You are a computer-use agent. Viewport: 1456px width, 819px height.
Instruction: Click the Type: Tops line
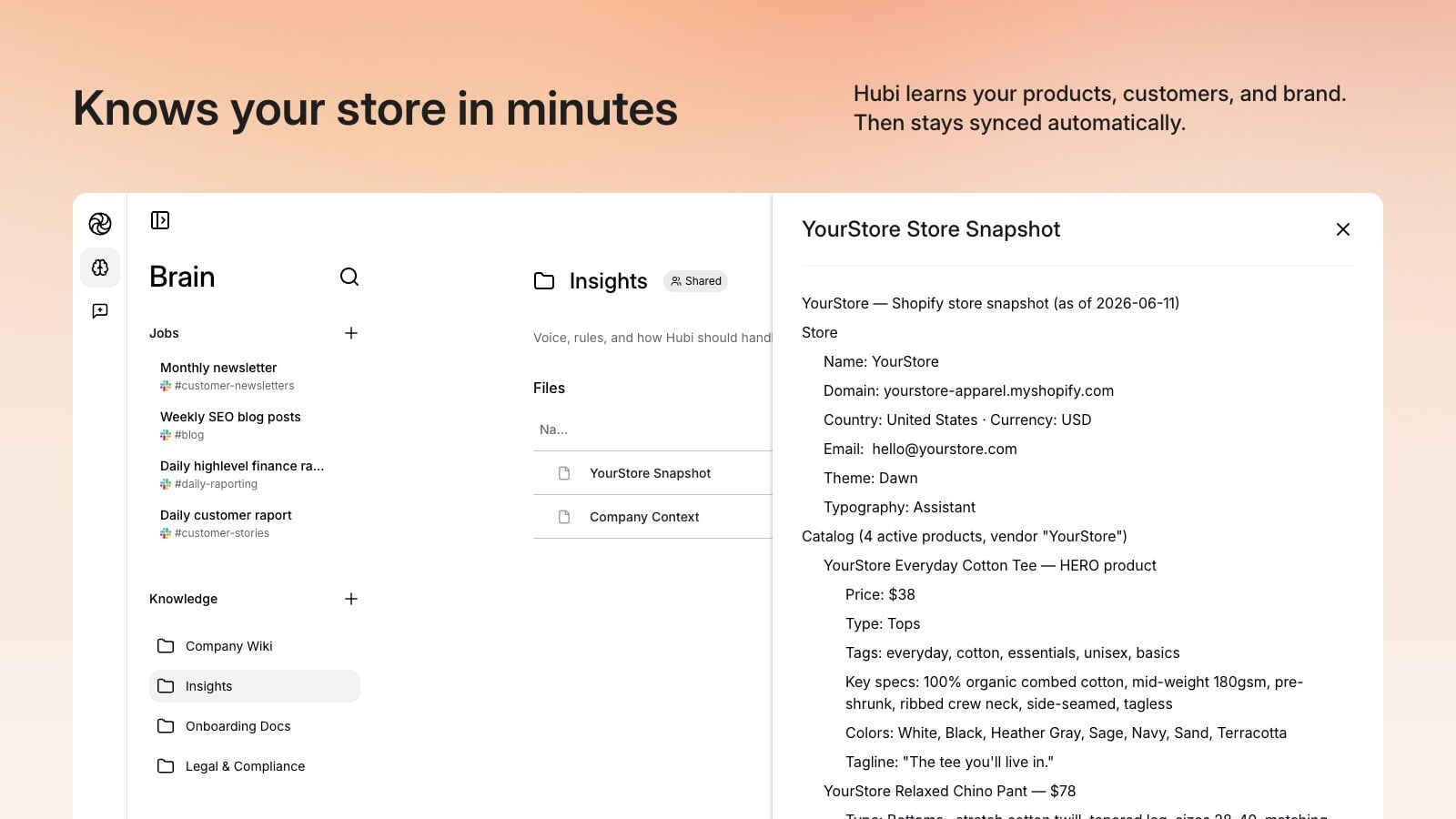pyautogui.click(x=883, y=623)
